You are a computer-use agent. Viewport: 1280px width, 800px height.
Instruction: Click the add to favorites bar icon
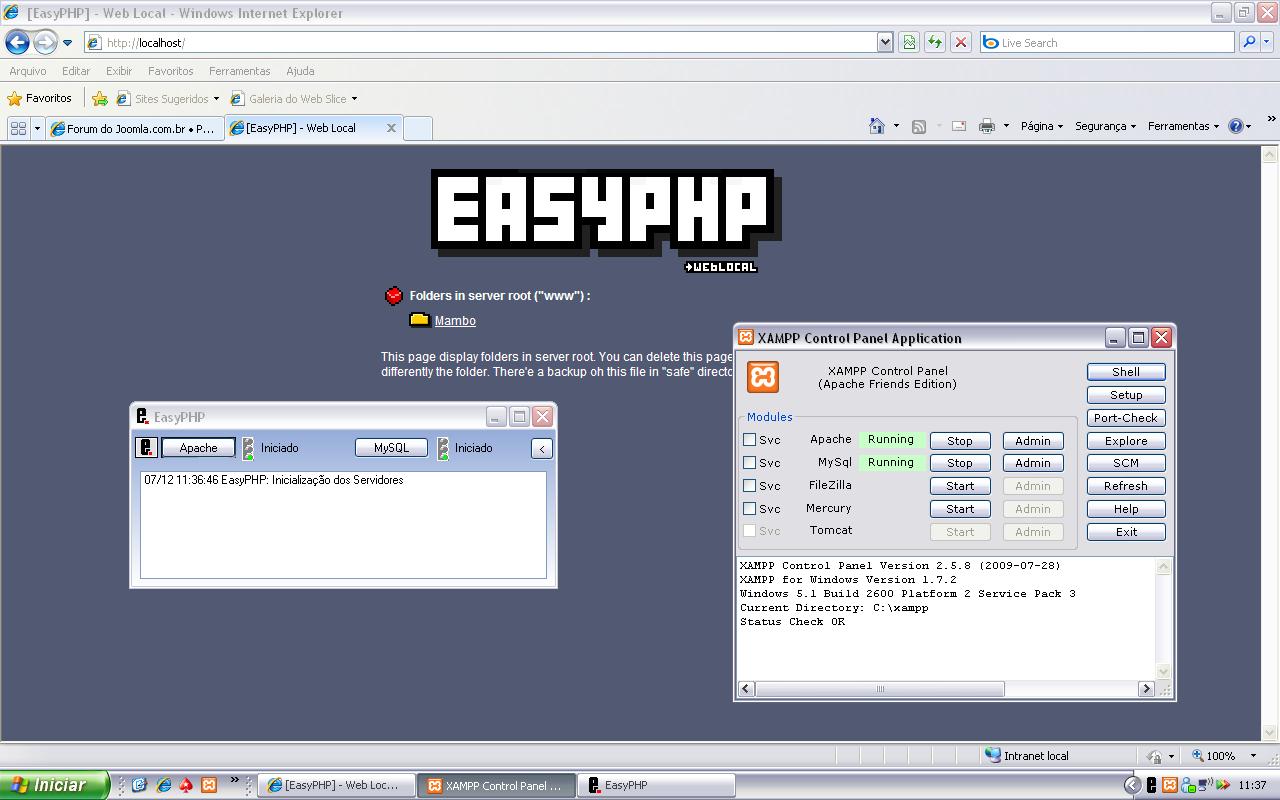pyautogui.click(x=99, y=98)
